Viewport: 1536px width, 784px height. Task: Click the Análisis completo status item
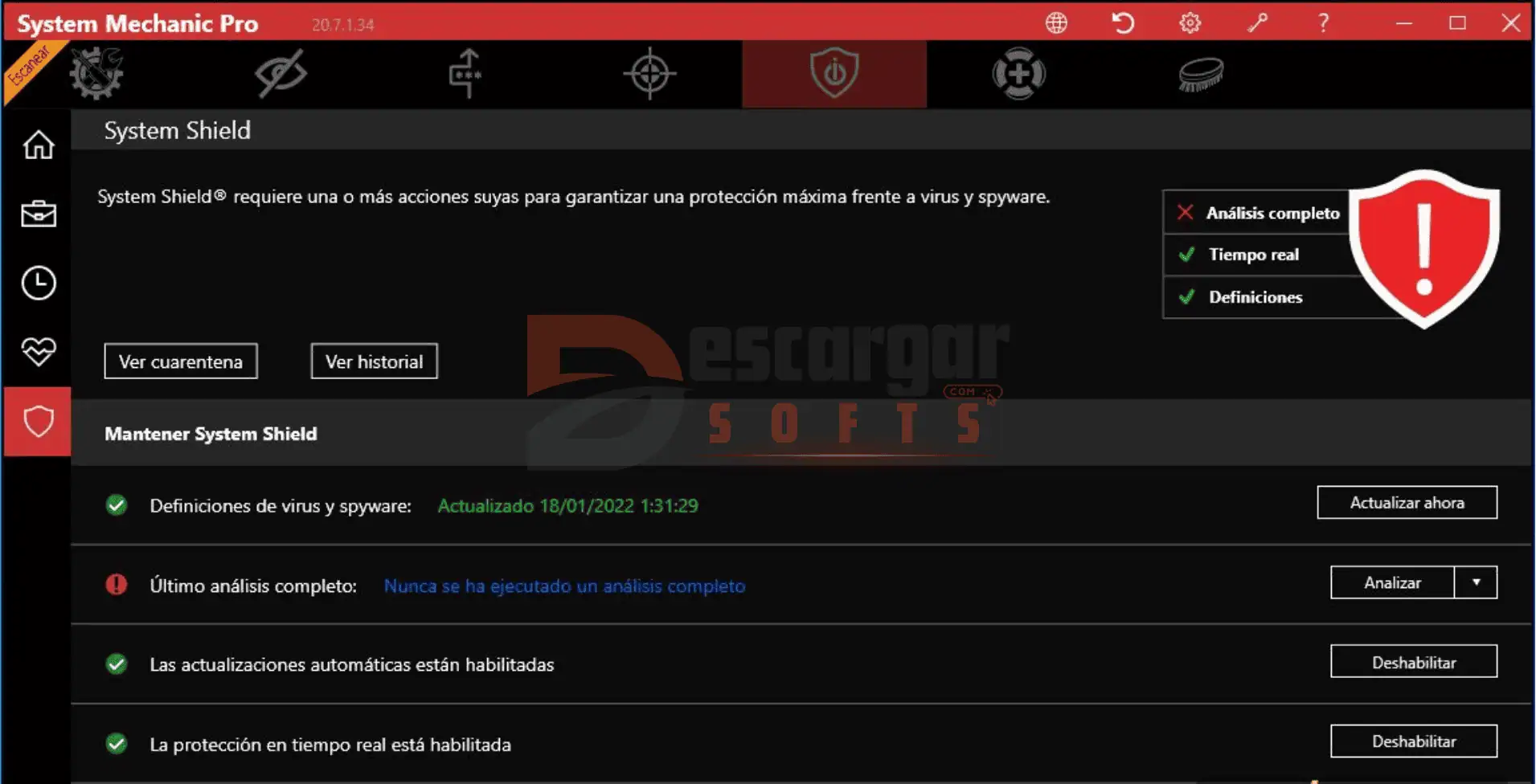pyautogui.click(x=1258, y=213)
